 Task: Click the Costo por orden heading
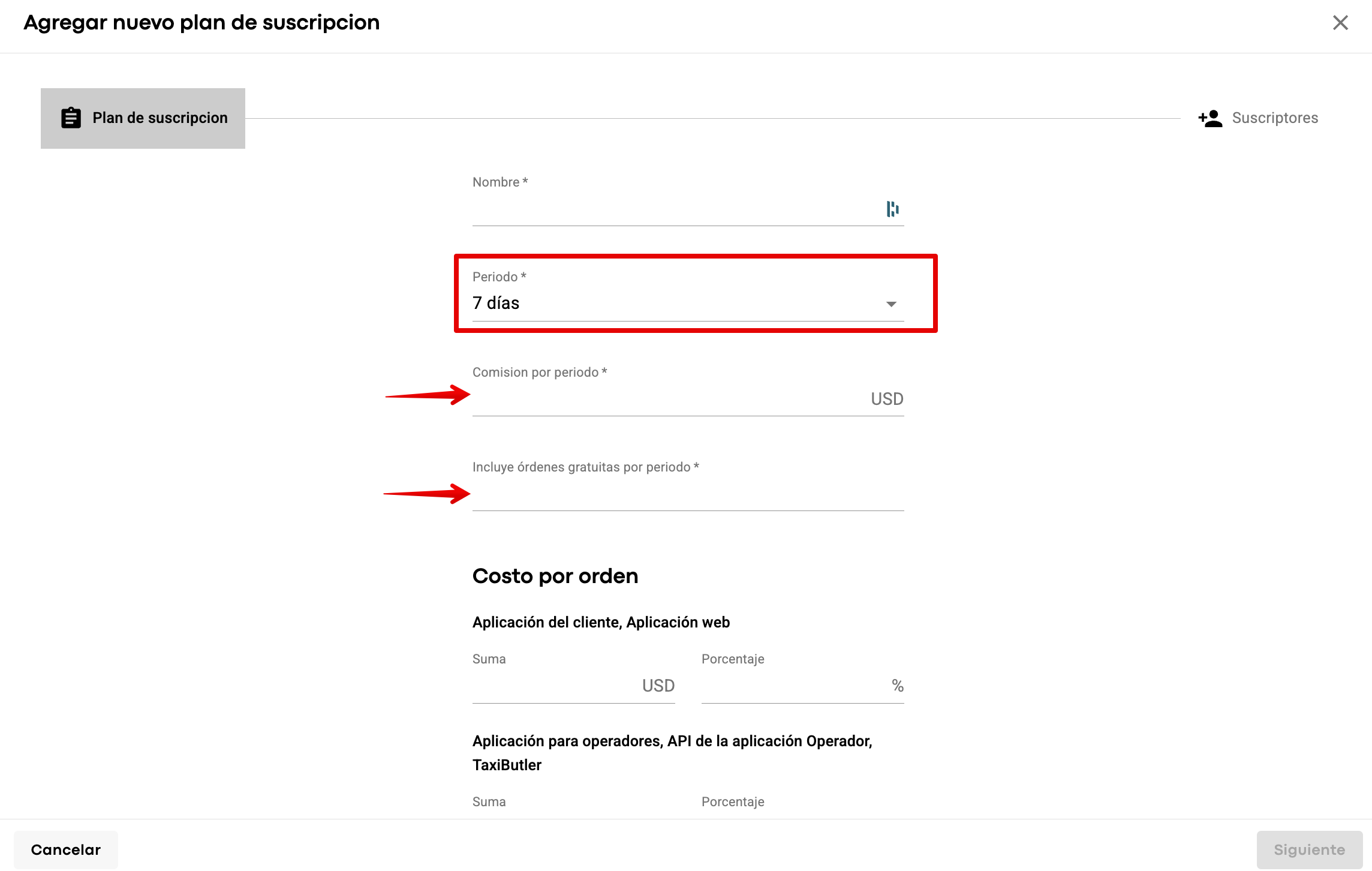[x=555, y=576]
